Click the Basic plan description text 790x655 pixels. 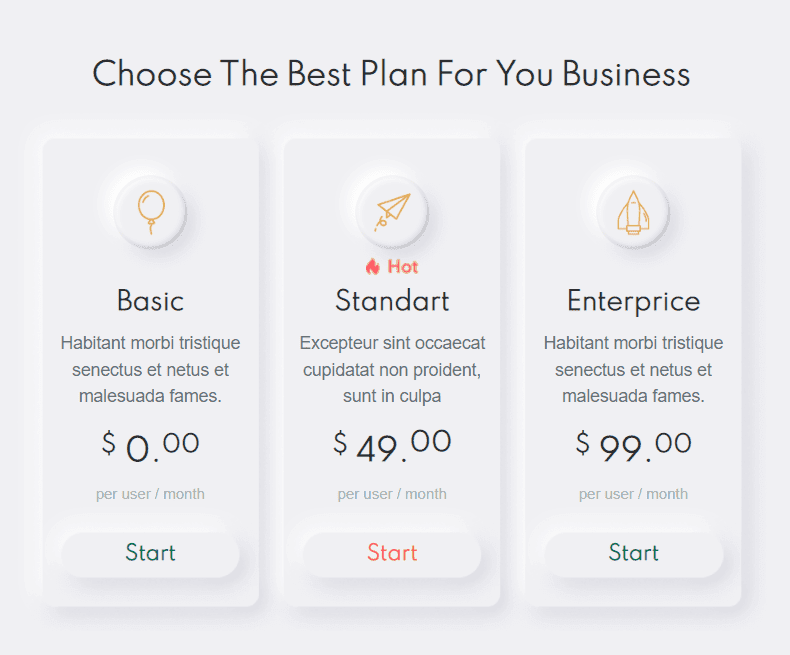coord(150,369)
